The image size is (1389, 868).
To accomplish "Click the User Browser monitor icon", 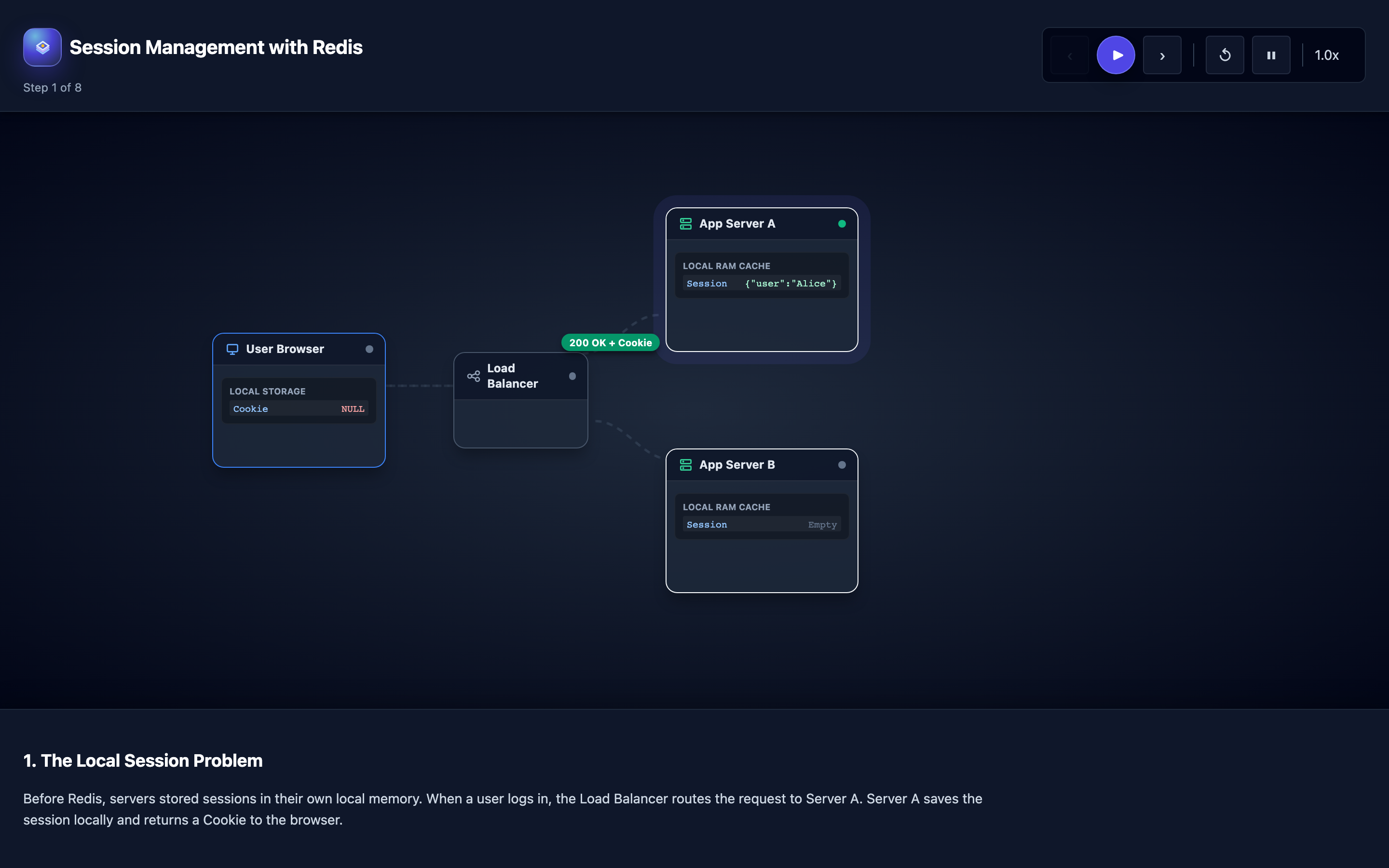I will 232,349.
